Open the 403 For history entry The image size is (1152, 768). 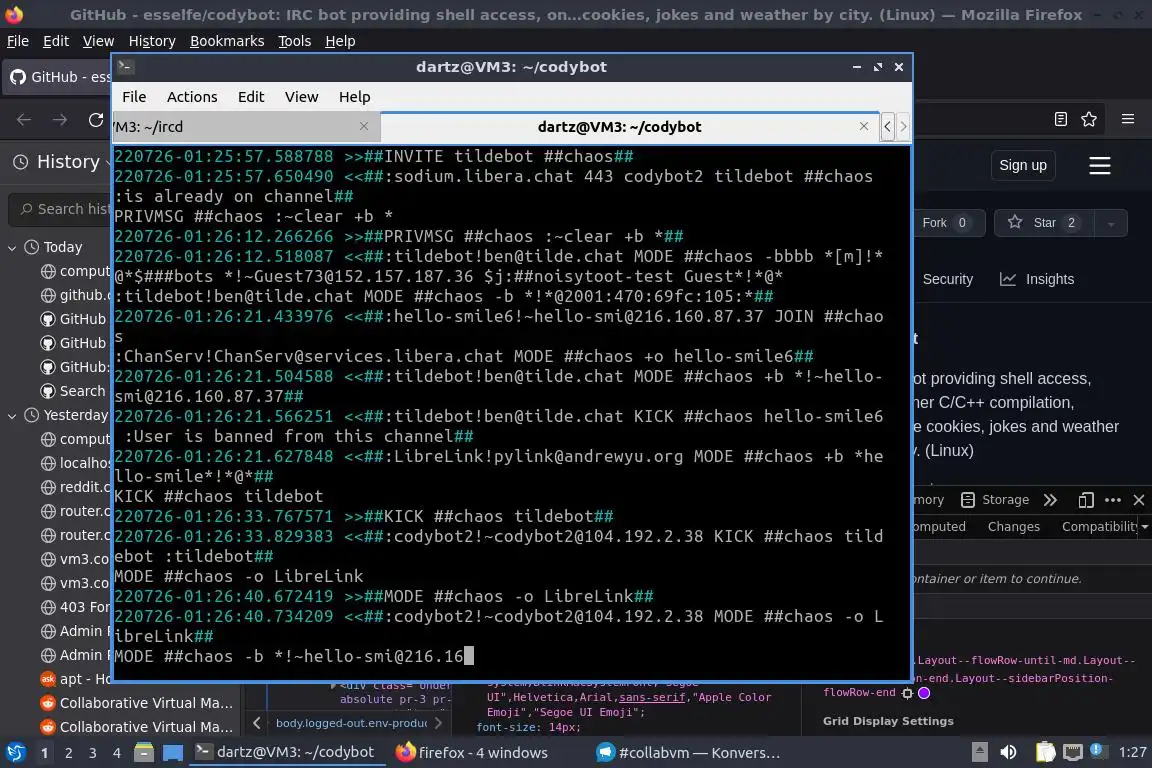click(x=75, y=607)
